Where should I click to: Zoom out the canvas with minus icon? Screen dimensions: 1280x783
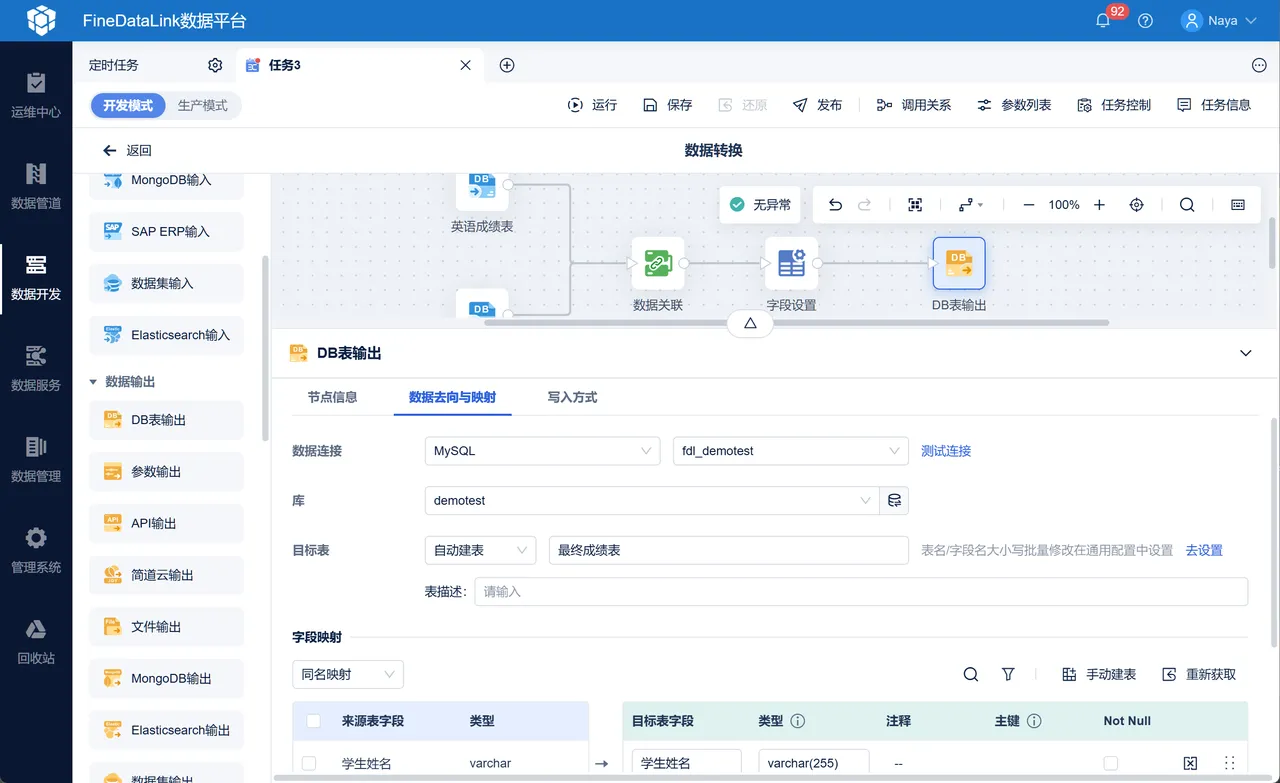coord(1028,205)
